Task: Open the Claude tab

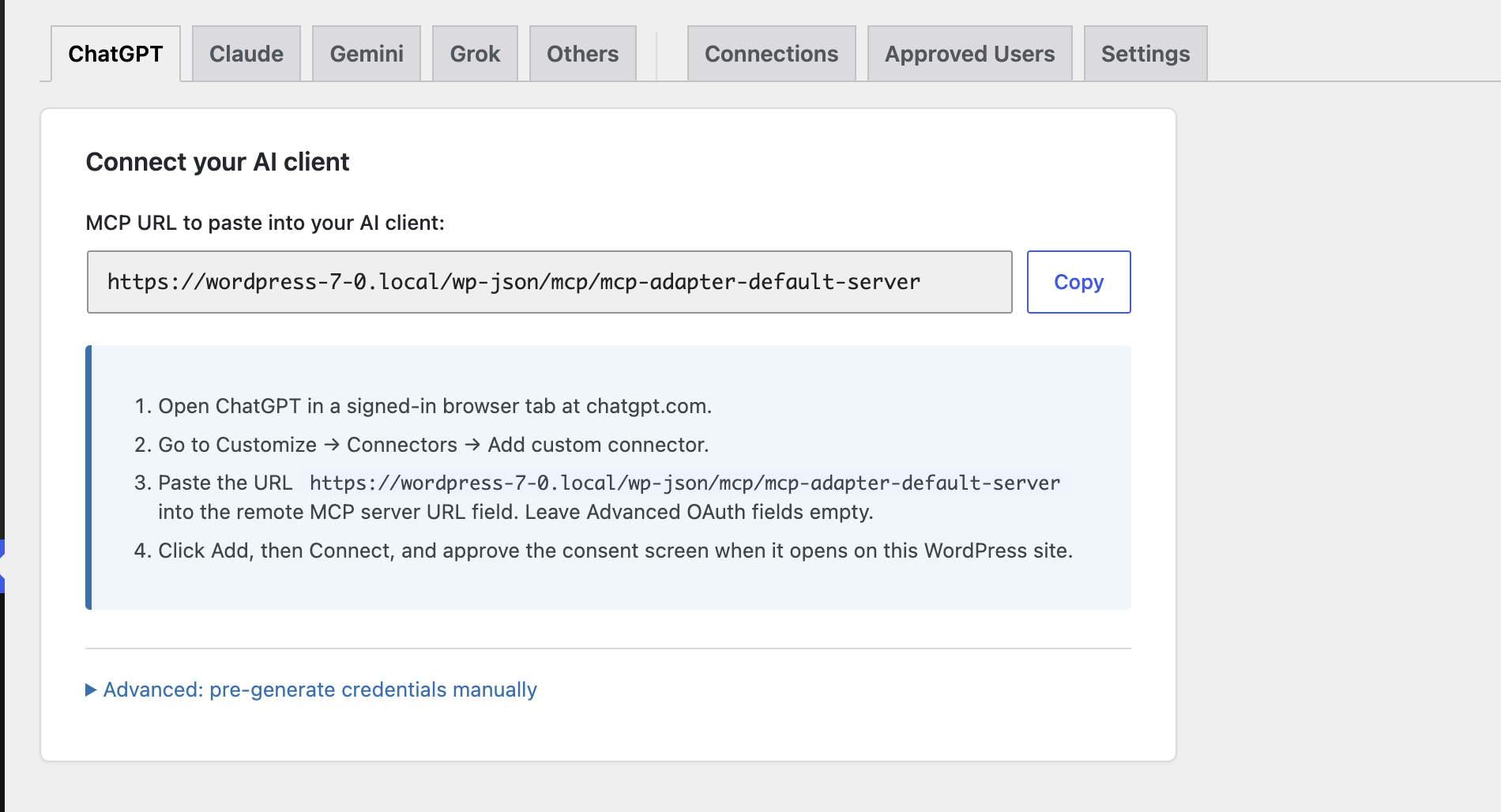Action: pyautogui.click(x=246, y=54)
